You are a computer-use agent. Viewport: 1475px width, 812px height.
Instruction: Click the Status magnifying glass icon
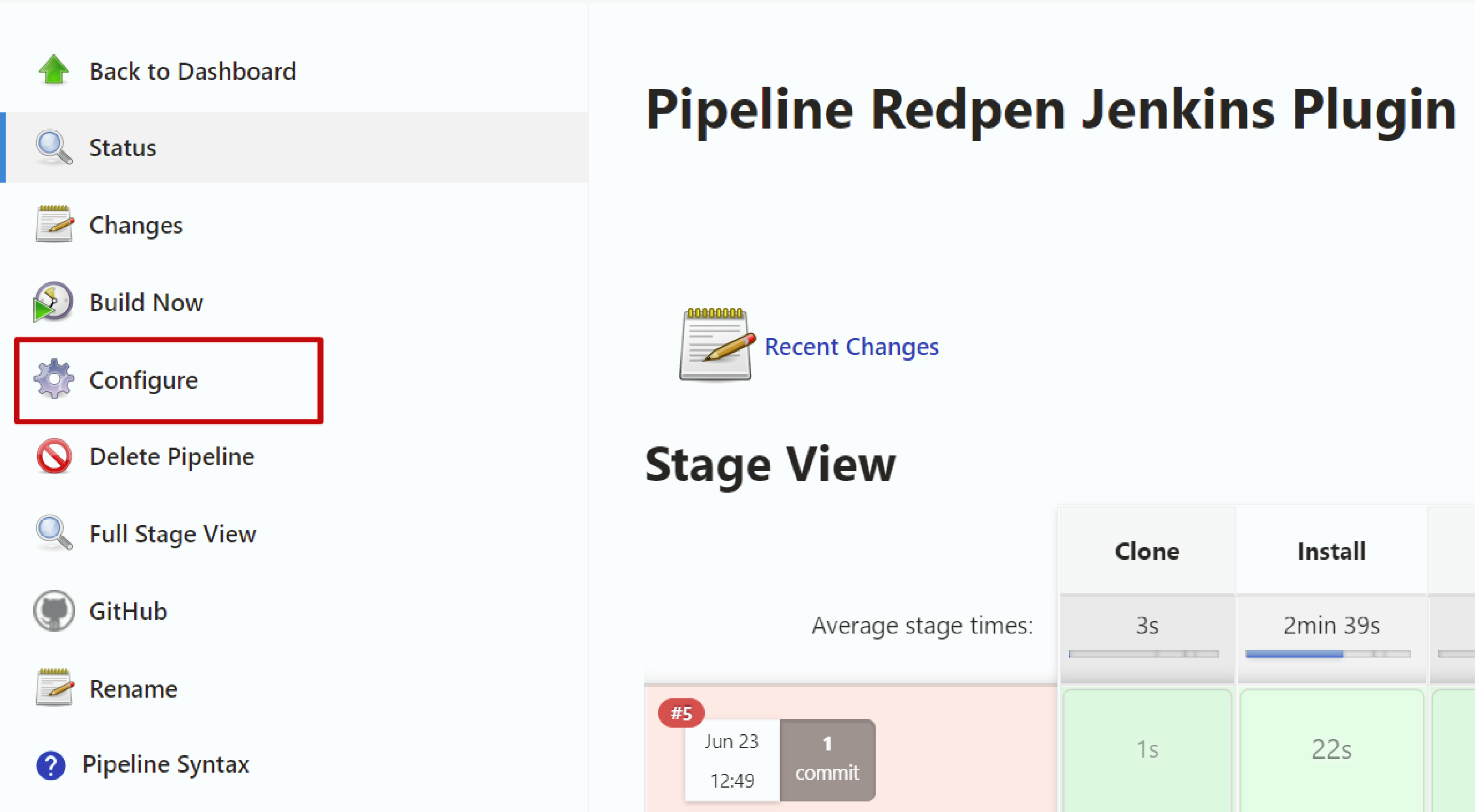[x=54, y=147]
